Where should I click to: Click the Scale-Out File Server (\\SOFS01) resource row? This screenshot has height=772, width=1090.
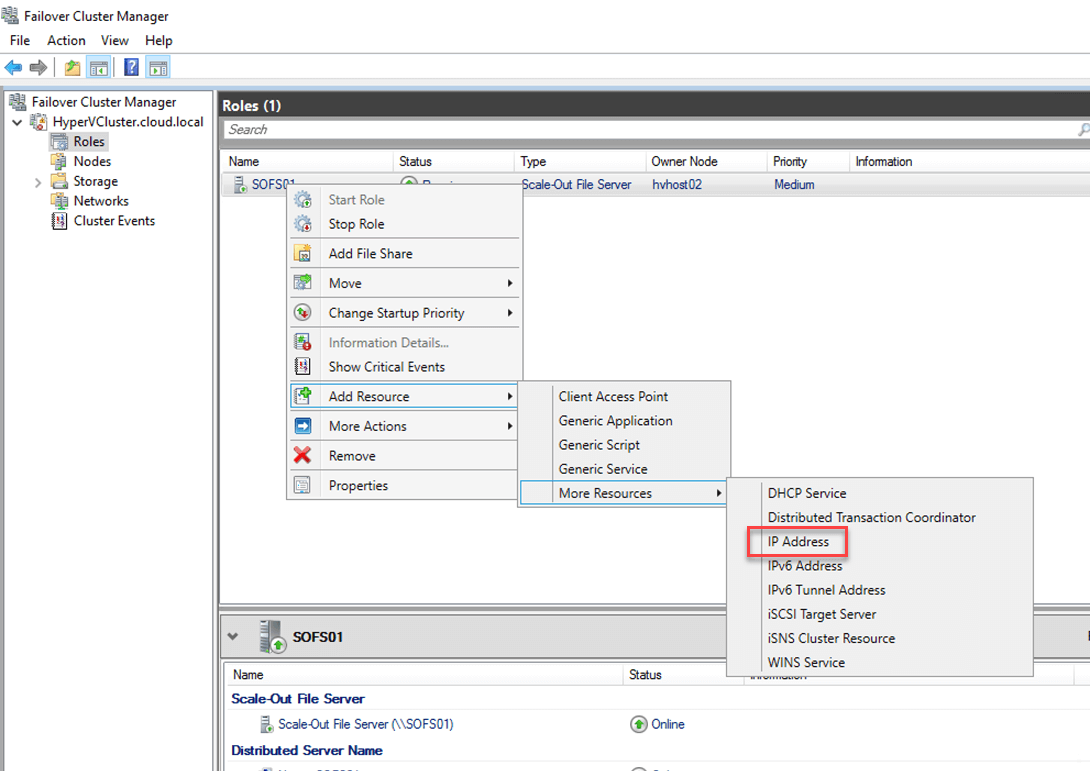(366, 724)
